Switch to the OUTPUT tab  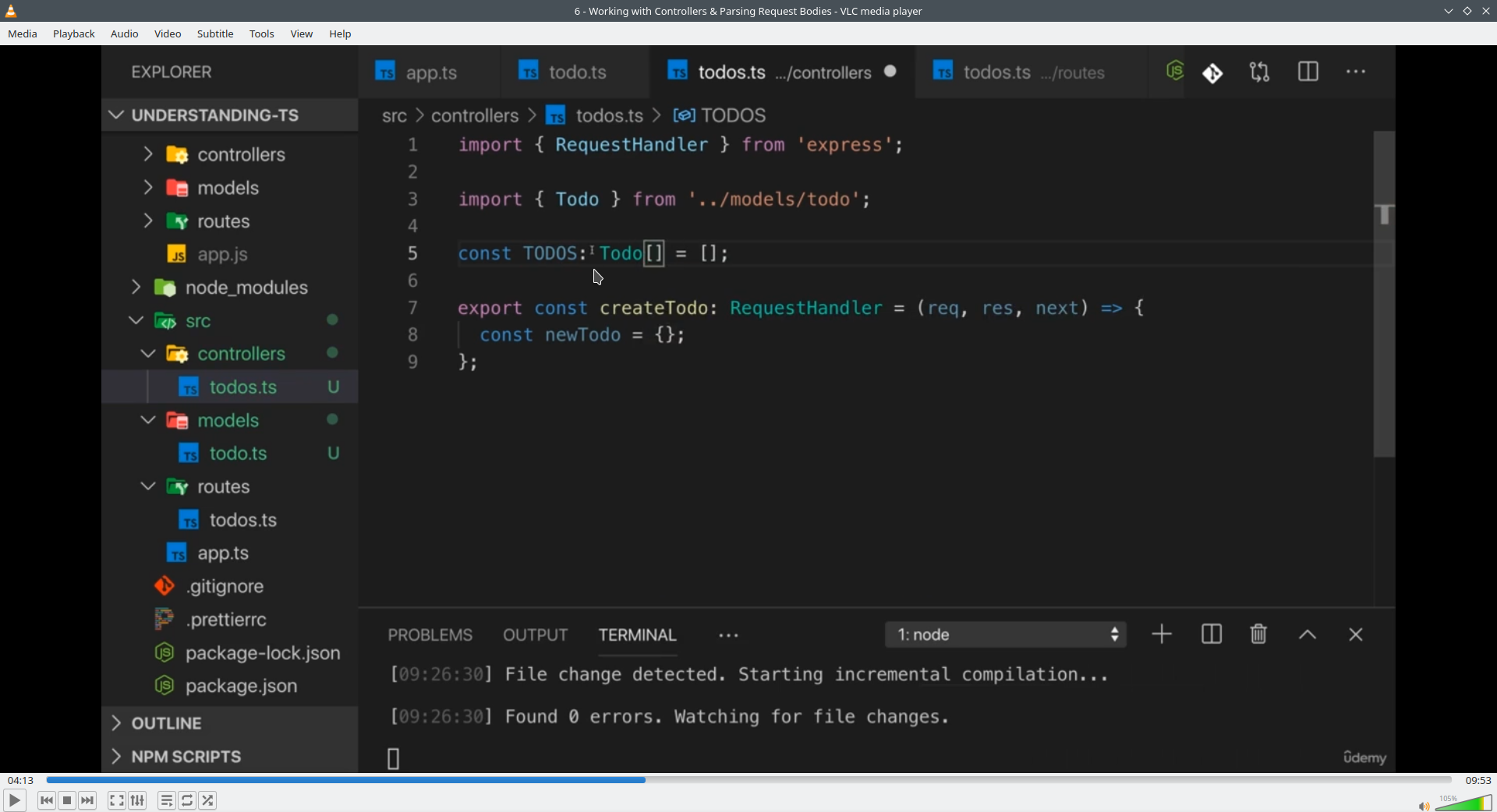tap(535, 634)
